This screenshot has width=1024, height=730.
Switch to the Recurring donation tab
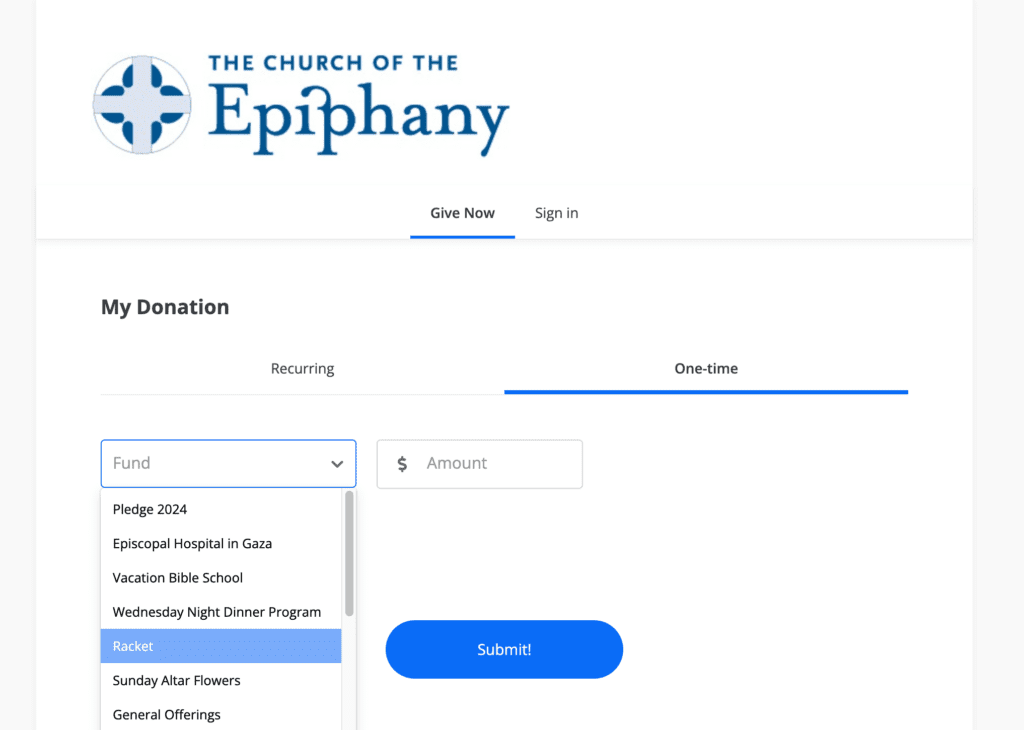click(x=302, y=369)
